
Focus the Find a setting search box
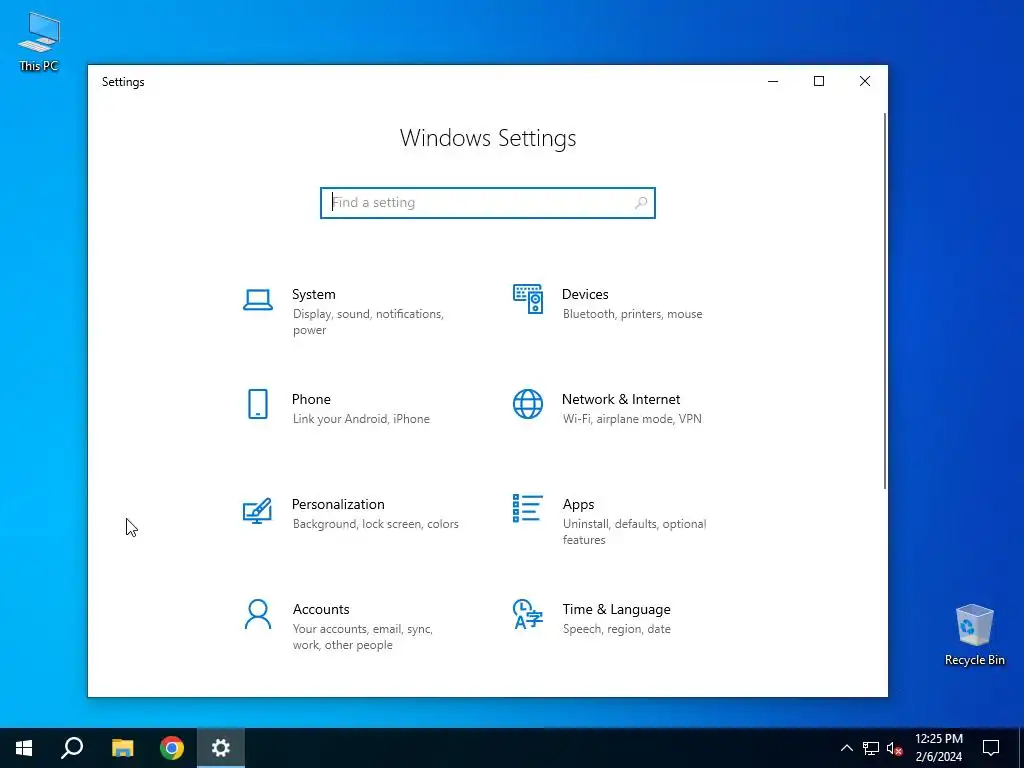(488, 202)
